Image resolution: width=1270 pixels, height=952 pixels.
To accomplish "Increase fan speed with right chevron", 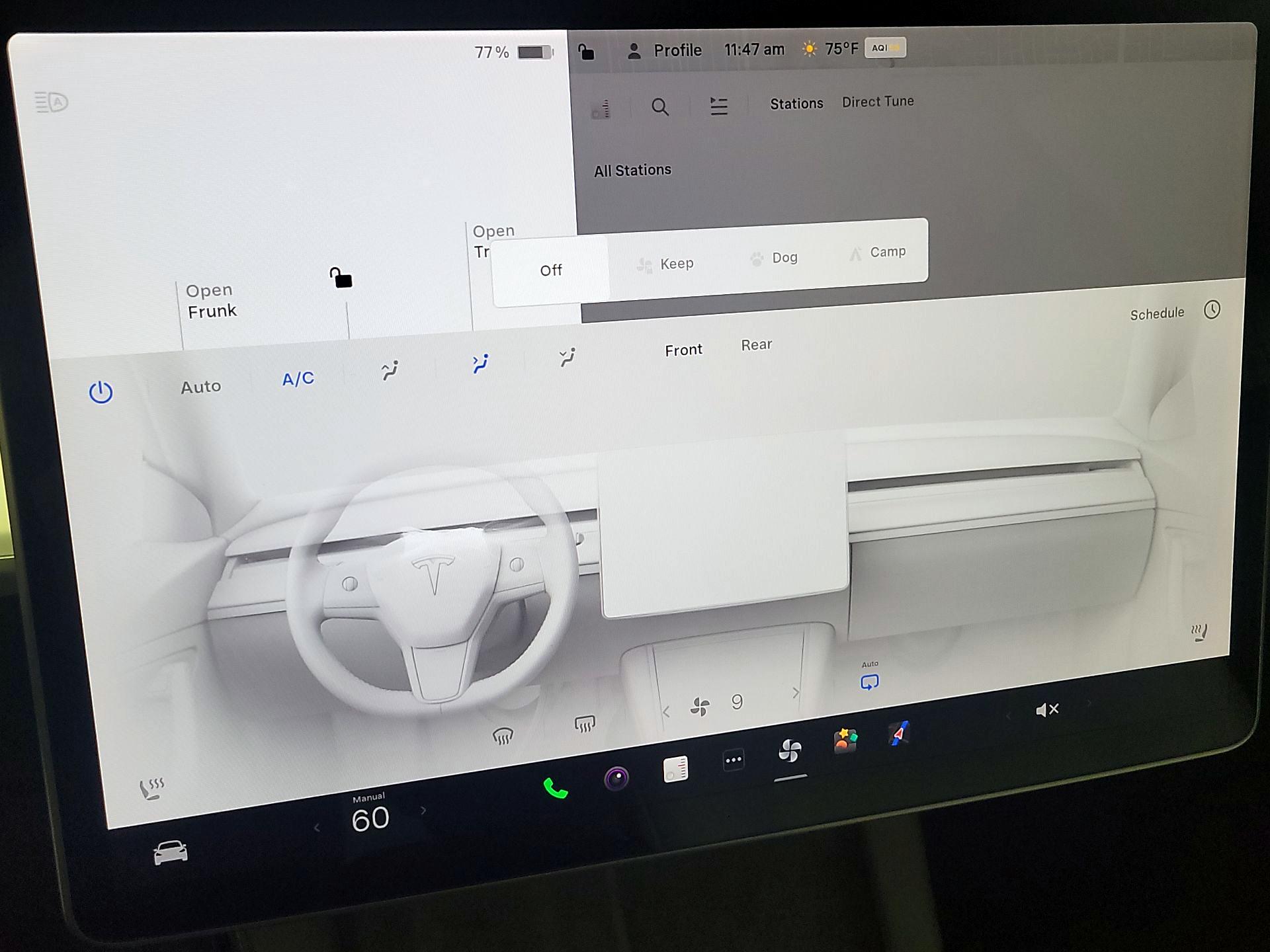I will 796,693.
